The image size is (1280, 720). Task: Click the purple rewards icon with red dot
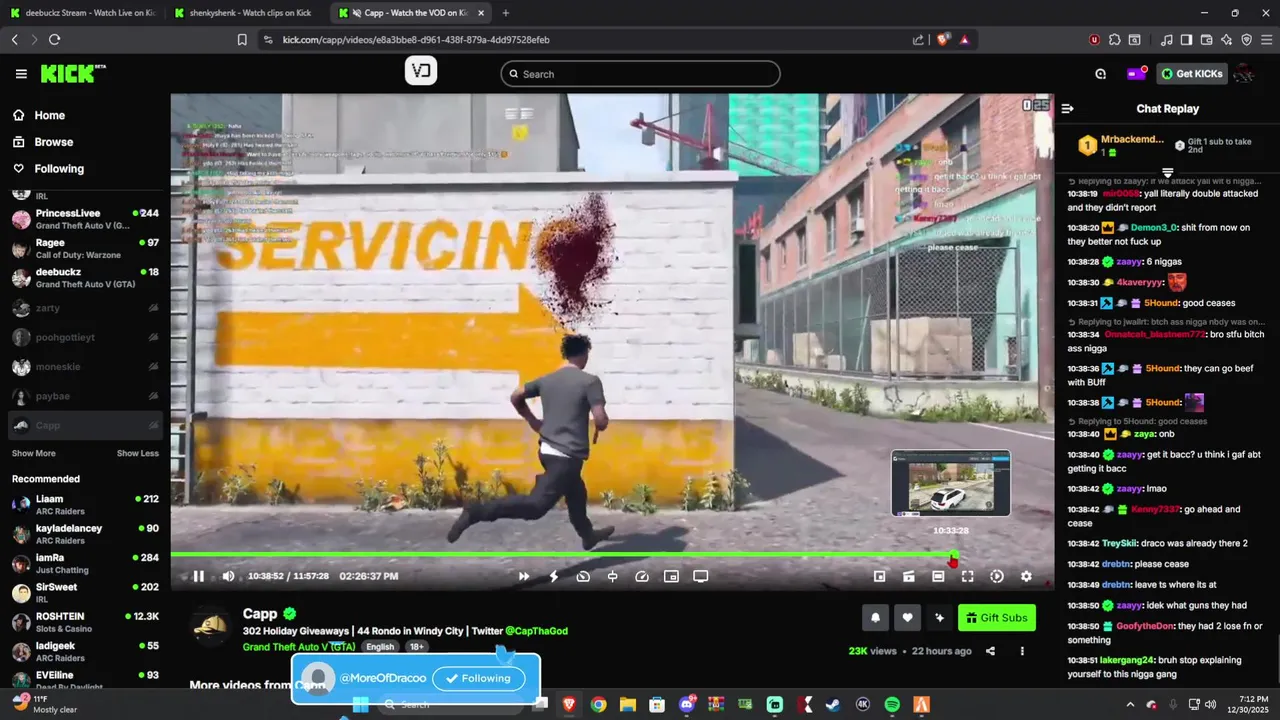1137,74
